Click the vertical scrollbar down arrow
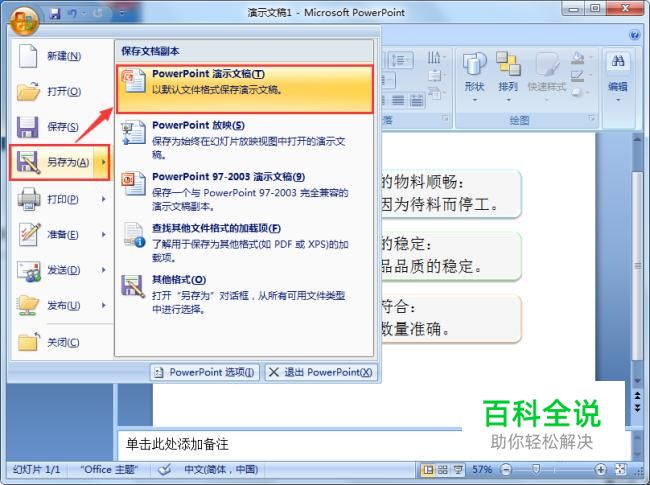Screen dimensions: 650x485 point(637,381)
